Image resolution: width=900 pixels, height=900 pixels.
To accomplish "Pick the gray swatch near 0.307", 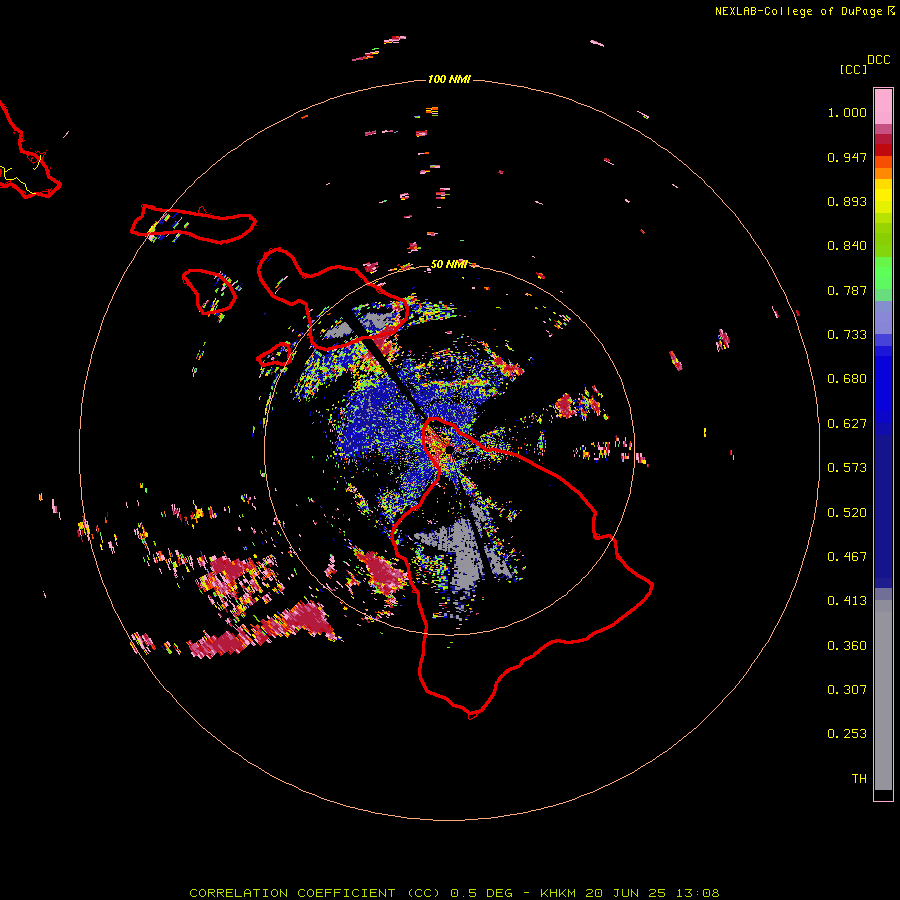I will [883, 695].
